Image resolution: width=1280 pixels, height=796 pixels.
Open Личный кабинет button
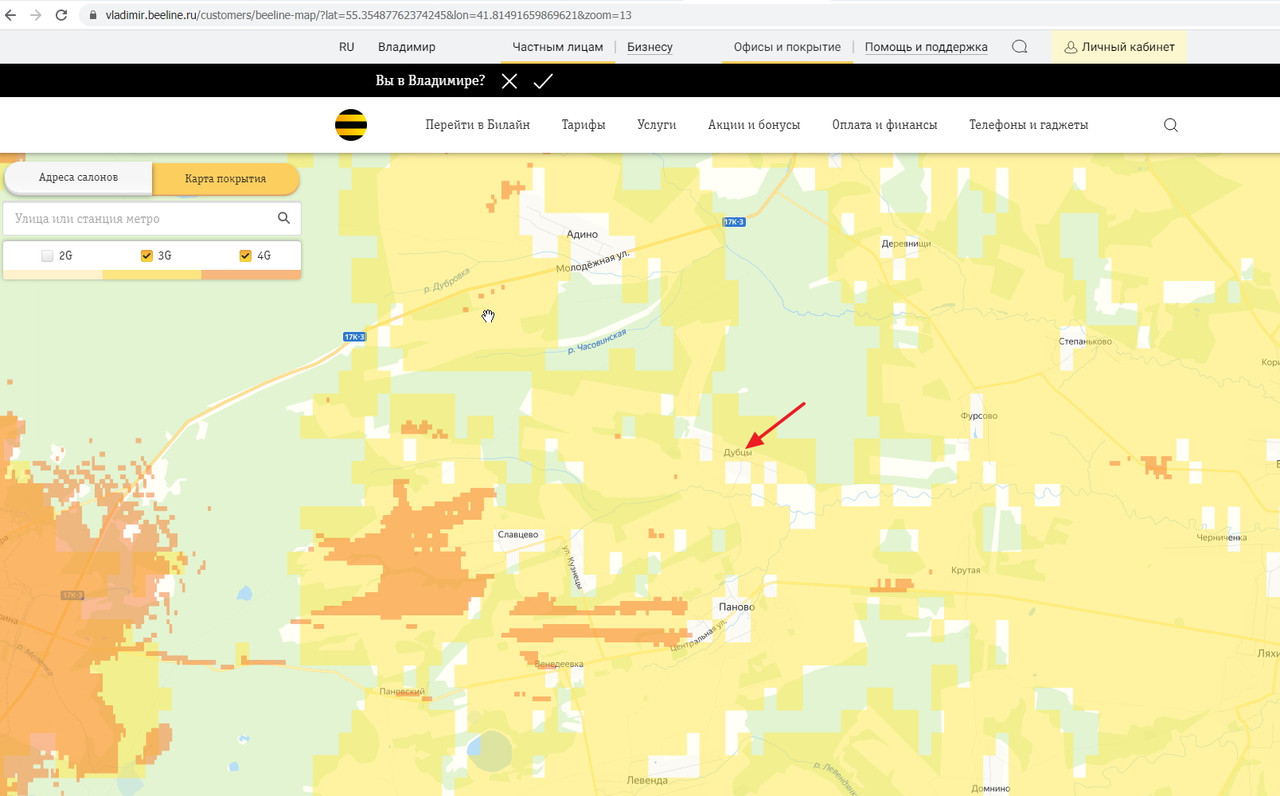tap(1119, 47)
